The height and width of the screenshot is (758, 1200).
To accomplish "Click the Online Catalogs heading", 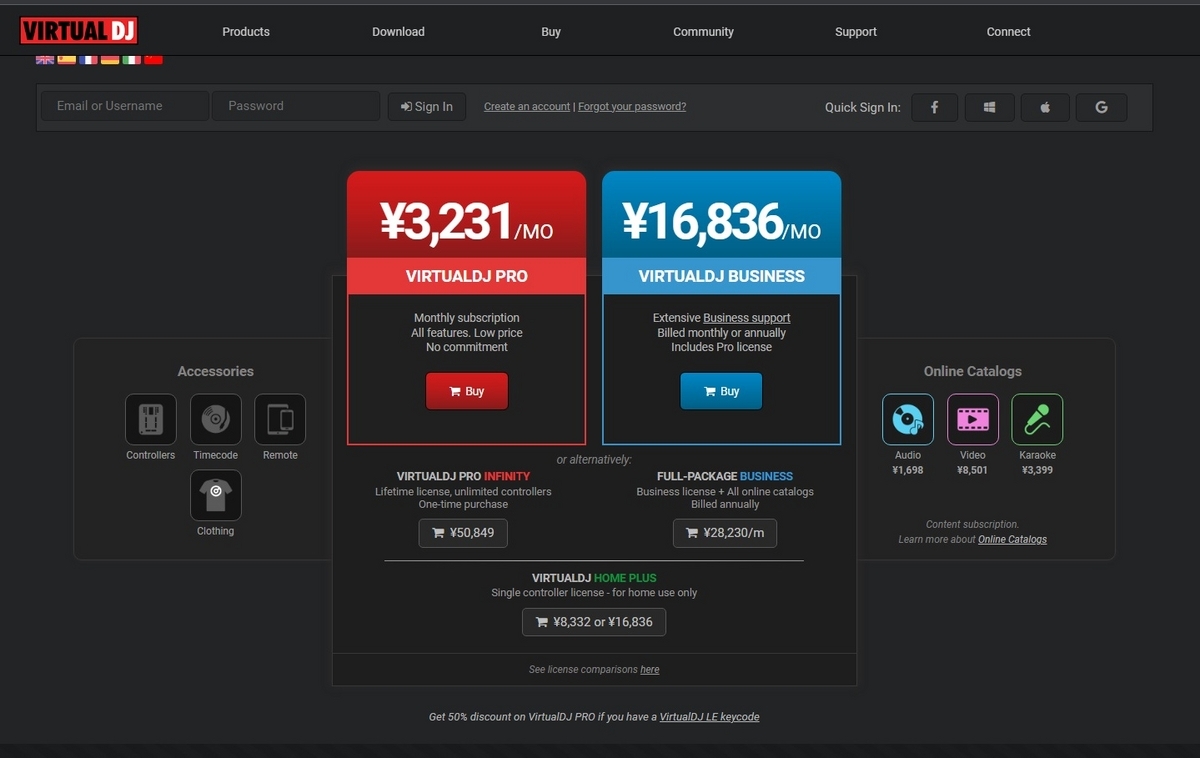I will click(x=973, y=371).
